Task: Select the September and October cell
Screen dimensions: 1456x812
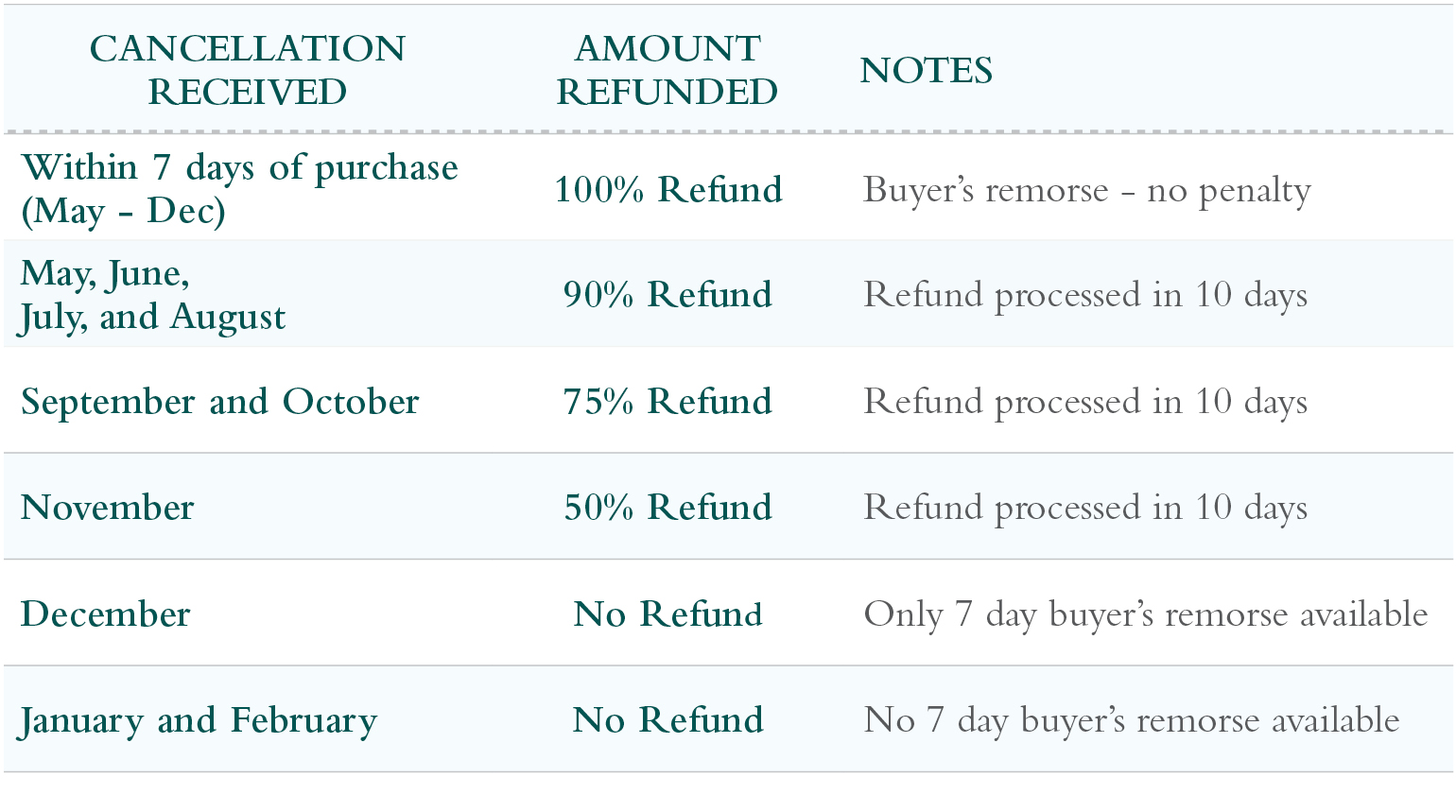Action: pos(219,403)
